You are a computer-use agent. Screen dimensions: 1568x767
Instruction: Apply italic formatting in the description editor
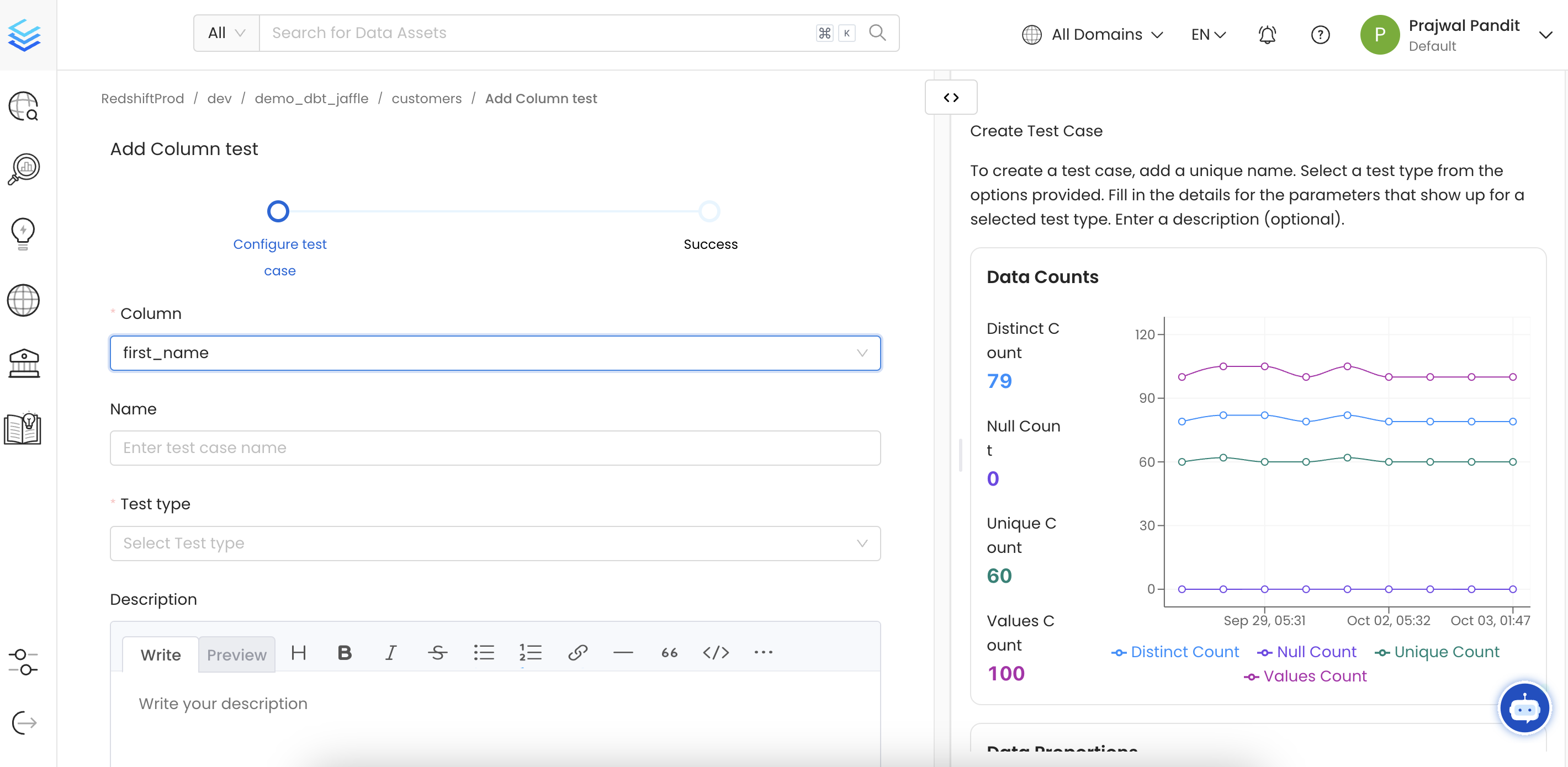tap(391, 653)
